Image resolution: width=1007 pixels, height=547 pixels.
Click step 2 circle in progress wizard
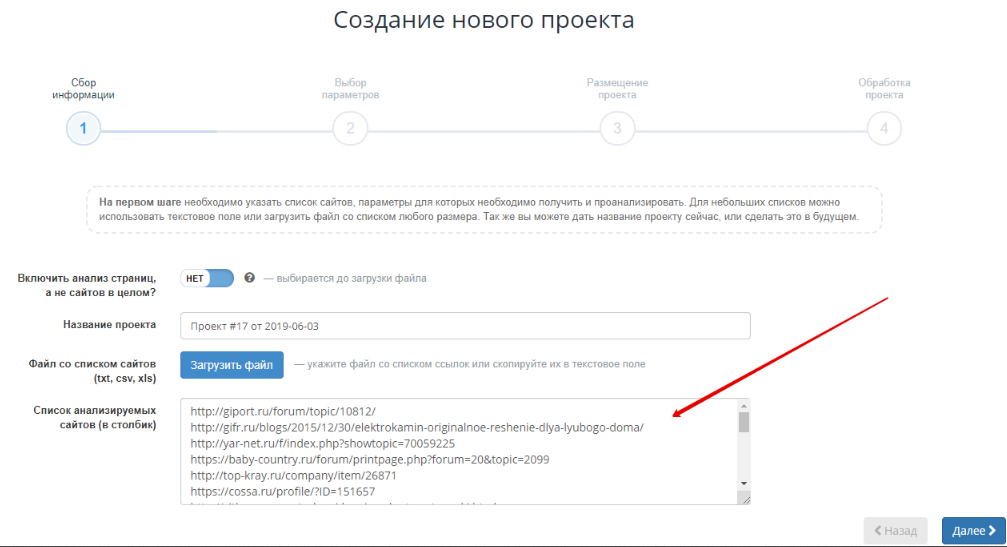tap(350, 129)
